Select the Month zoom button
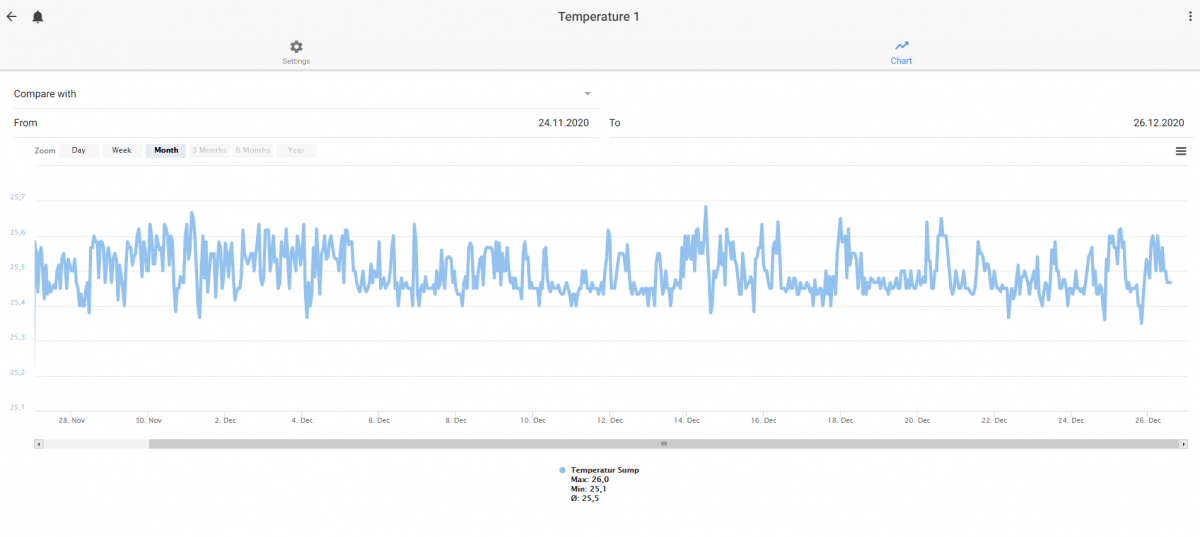Image resolution: width=1200 pixels, height=537 pixels. (166, 150)
